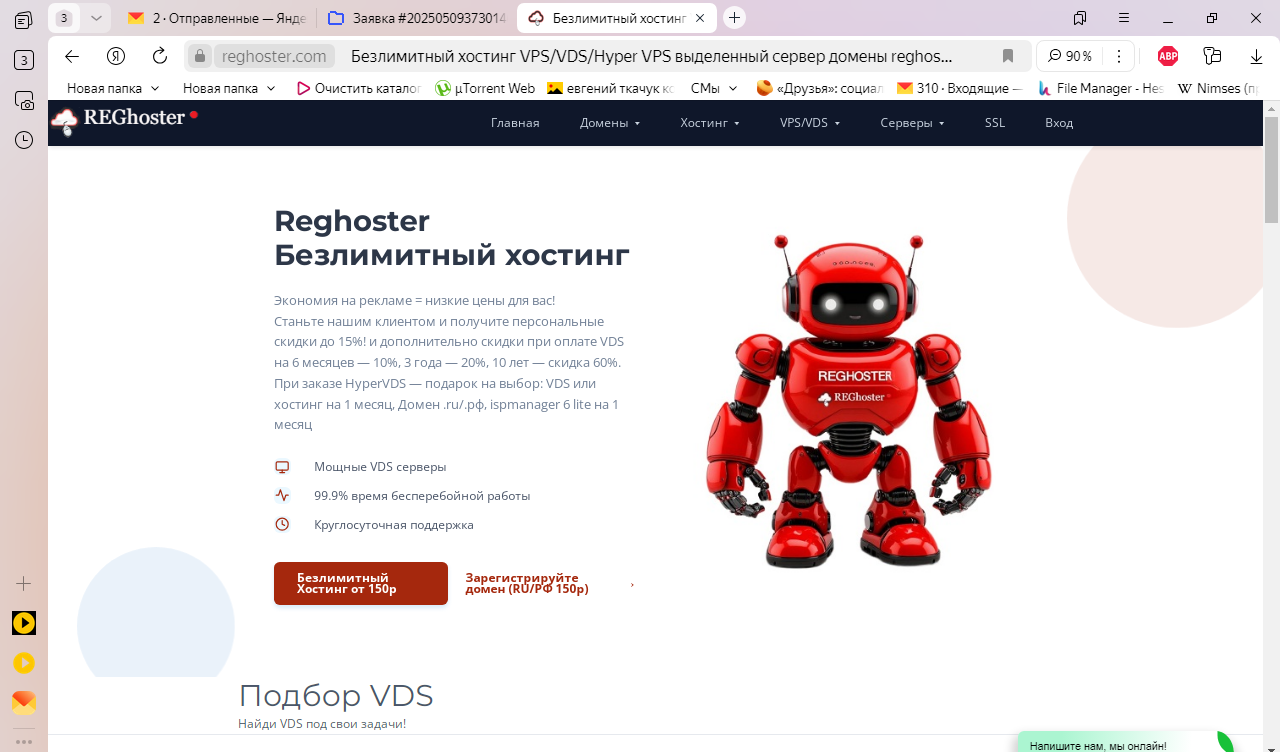Open the Серверы dropdown menu

click(x=910, y=122)
